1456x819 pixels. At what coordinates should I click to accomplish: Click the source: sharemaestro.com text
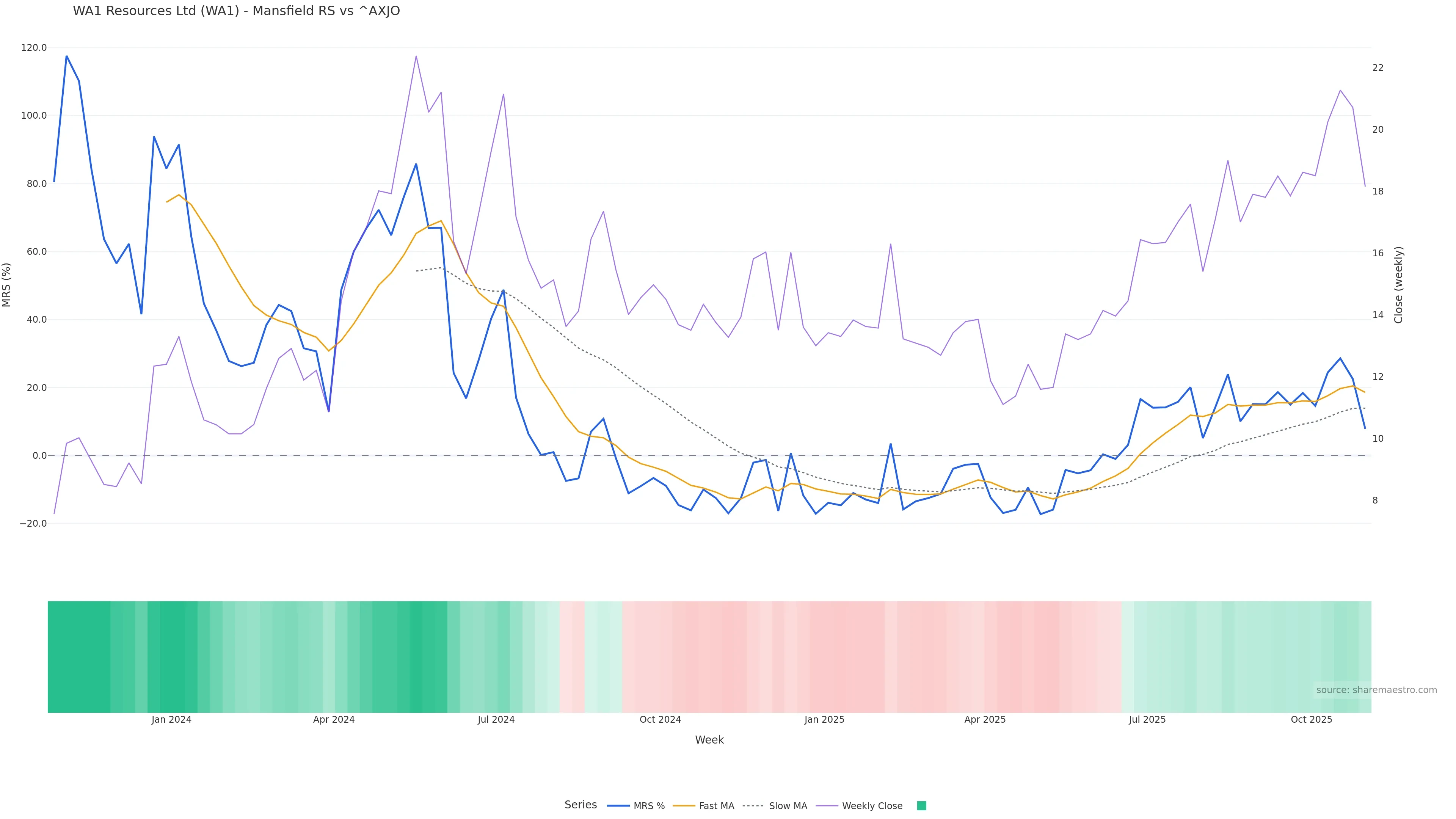(1376, 690)
